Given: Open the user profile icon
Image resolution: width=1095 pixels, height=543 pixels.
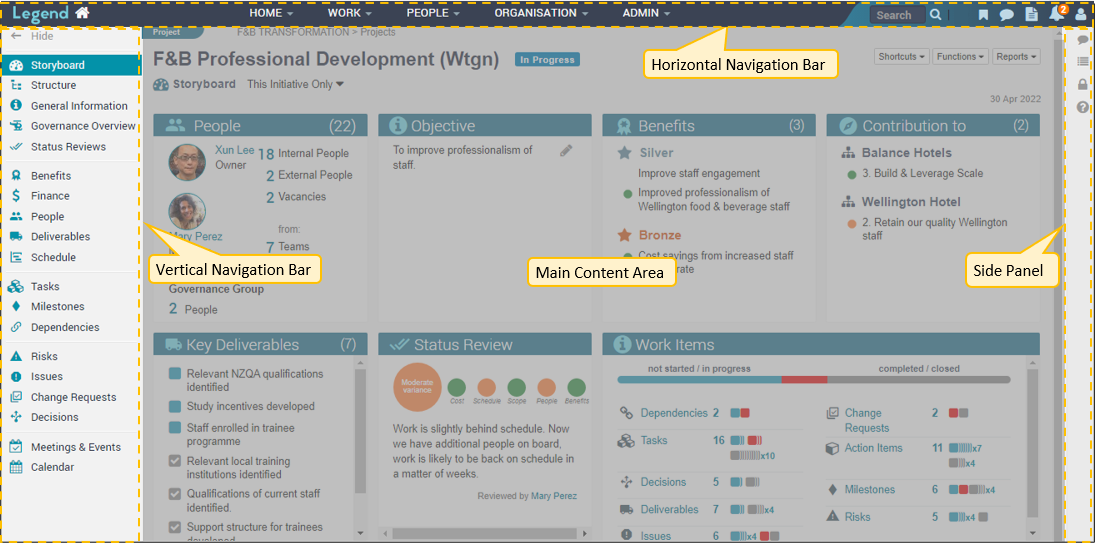Looking at the screenshot, I should click(x=1081, y=15).
